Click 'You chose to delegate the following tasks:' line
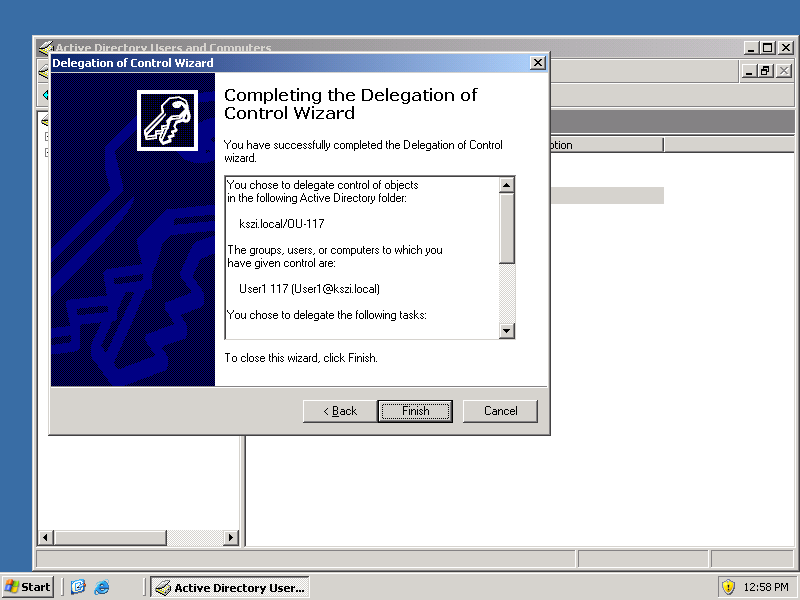 [x=327, y=315]
